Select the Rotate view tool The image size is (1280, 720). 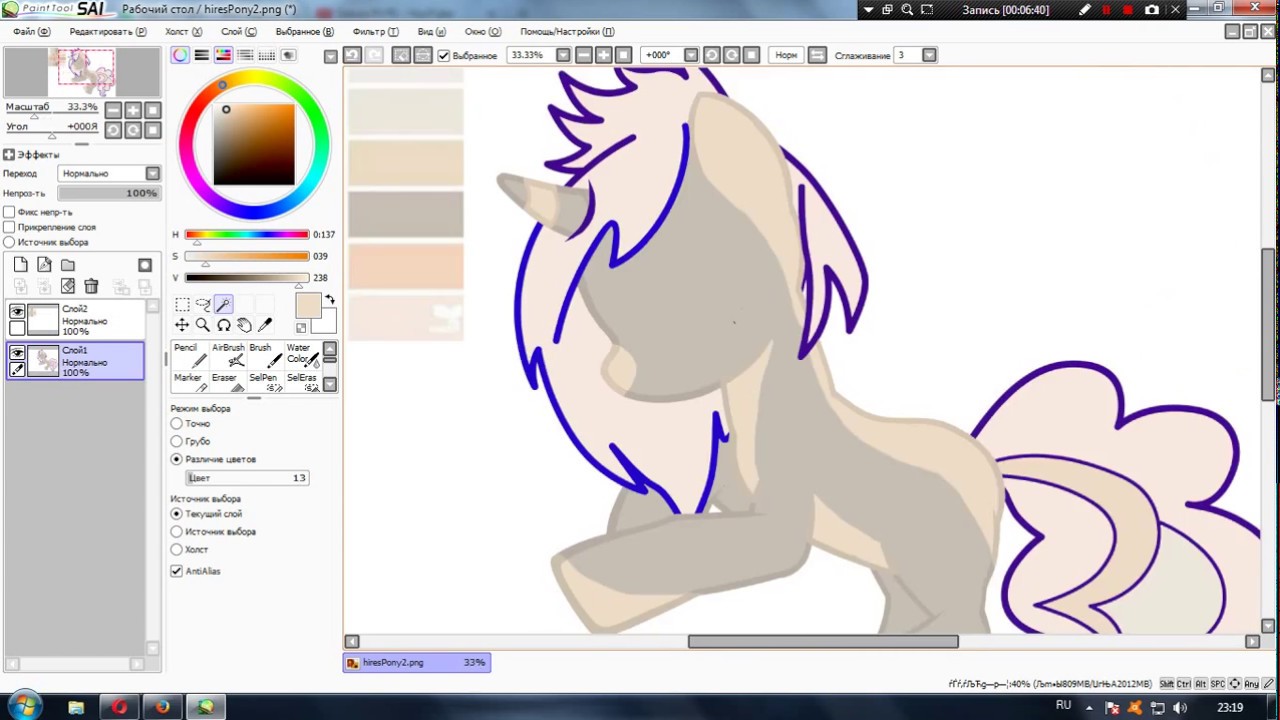tap(223, 325)
